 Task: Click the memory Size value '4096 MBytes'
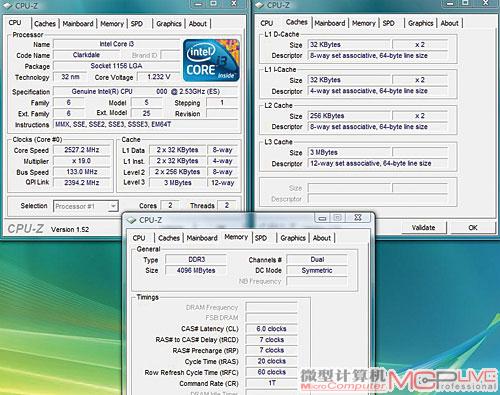pos(196,270)
